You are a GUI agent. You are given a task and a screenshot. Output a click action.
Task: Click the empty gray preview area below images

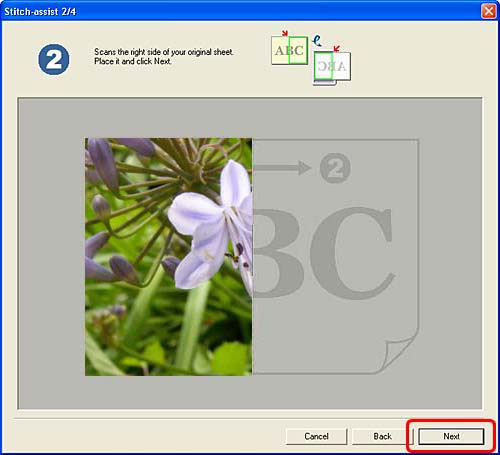(250, 393)
